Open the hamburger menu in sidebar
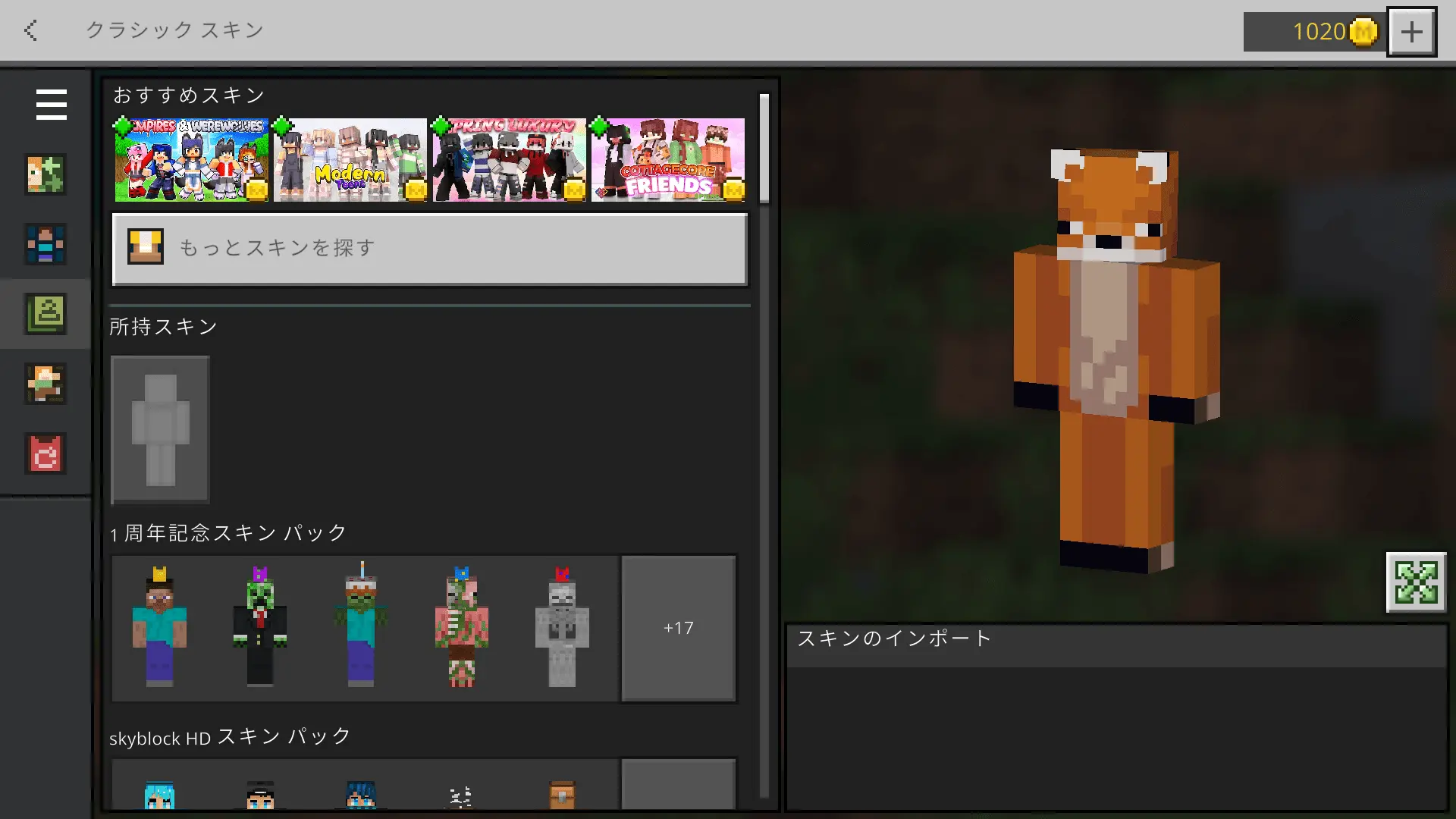Viewport: 1456px width, 819px height. point(51,105)
